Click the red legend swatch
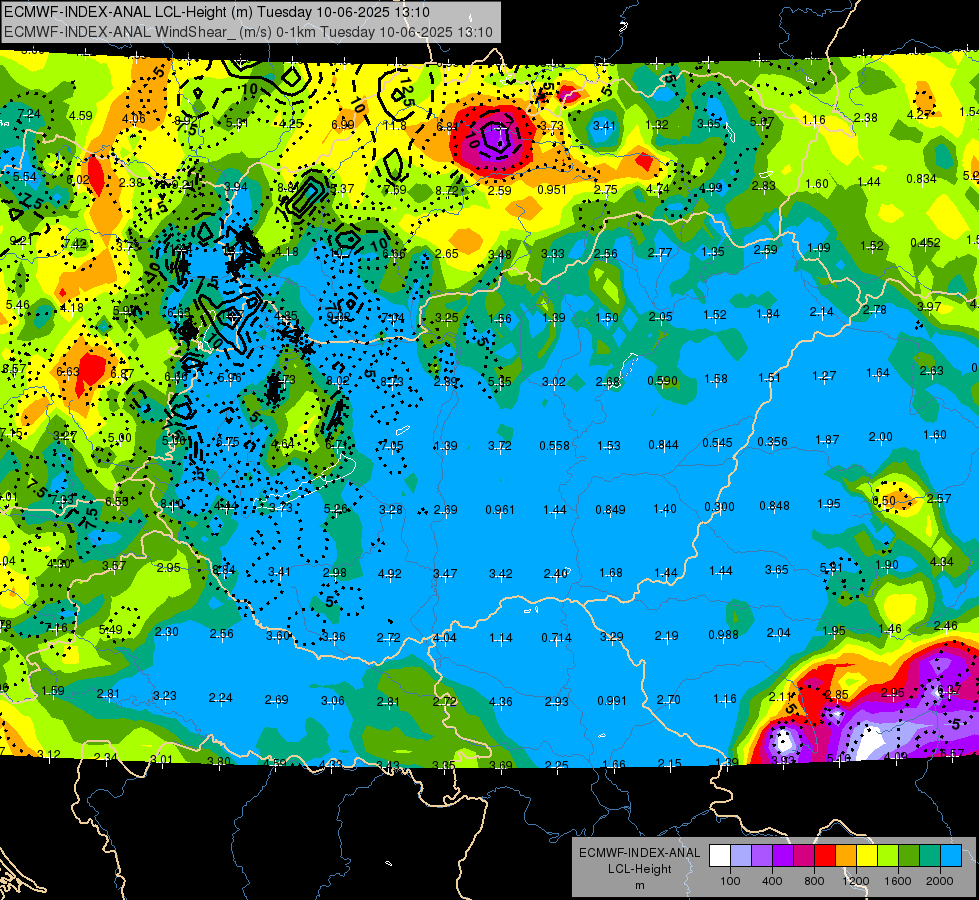The height and width of the screenshot is (900, 979). pos(825,855)
